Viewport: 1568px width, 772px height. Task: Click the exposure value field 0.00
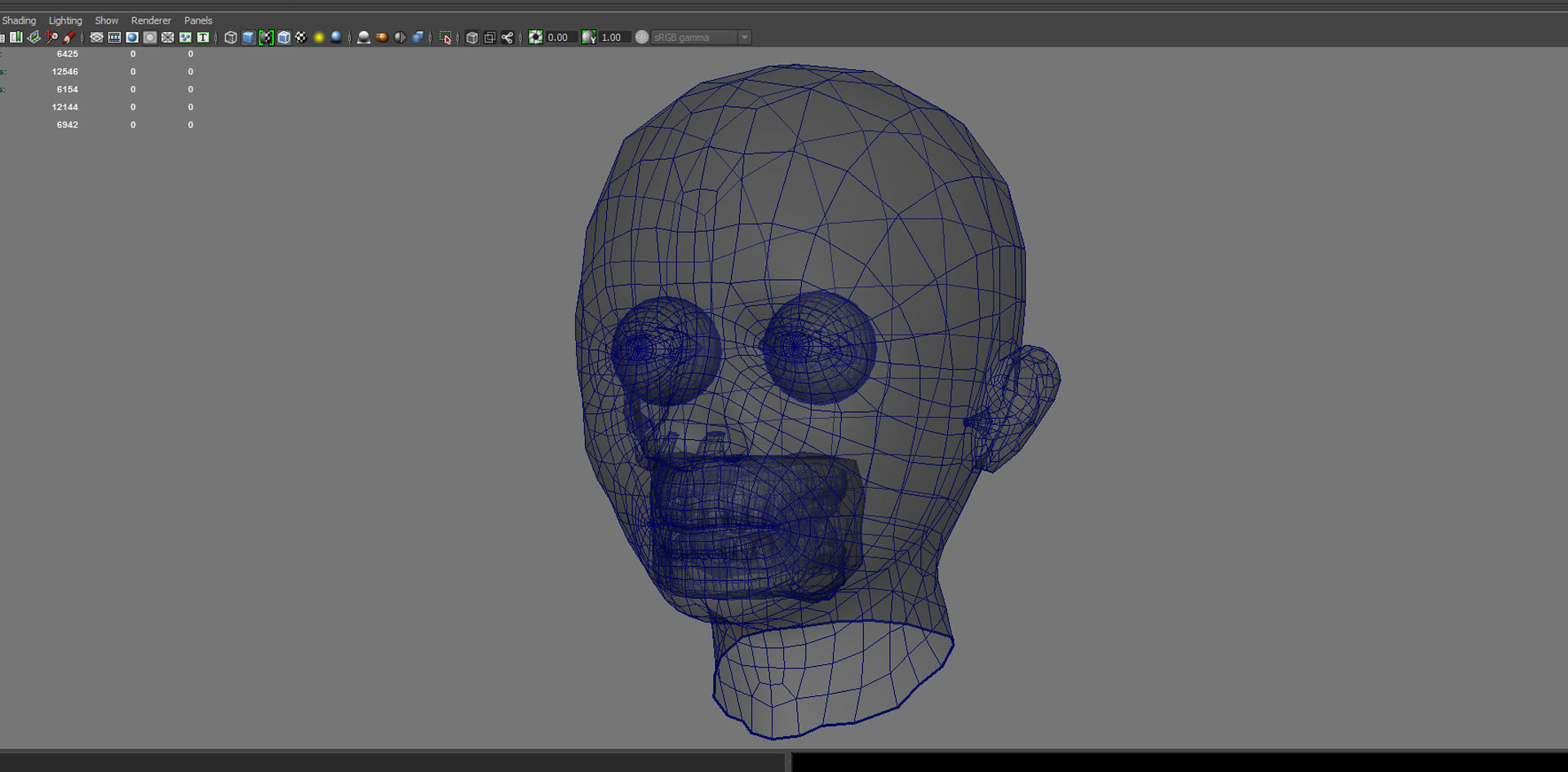pyautogui.click(x=561, y=38)
